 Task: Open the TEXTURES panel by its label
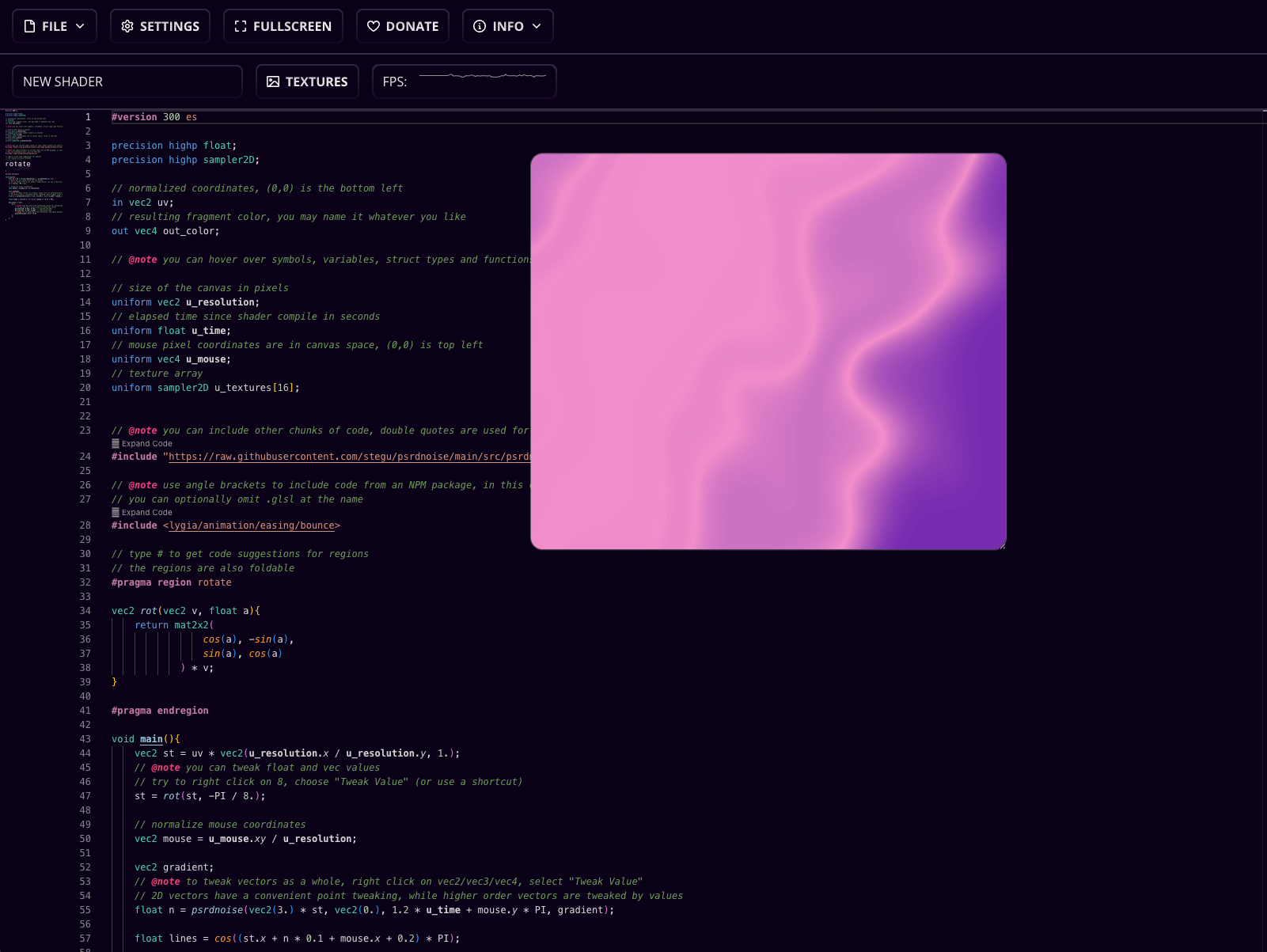(x=317, y=82)
